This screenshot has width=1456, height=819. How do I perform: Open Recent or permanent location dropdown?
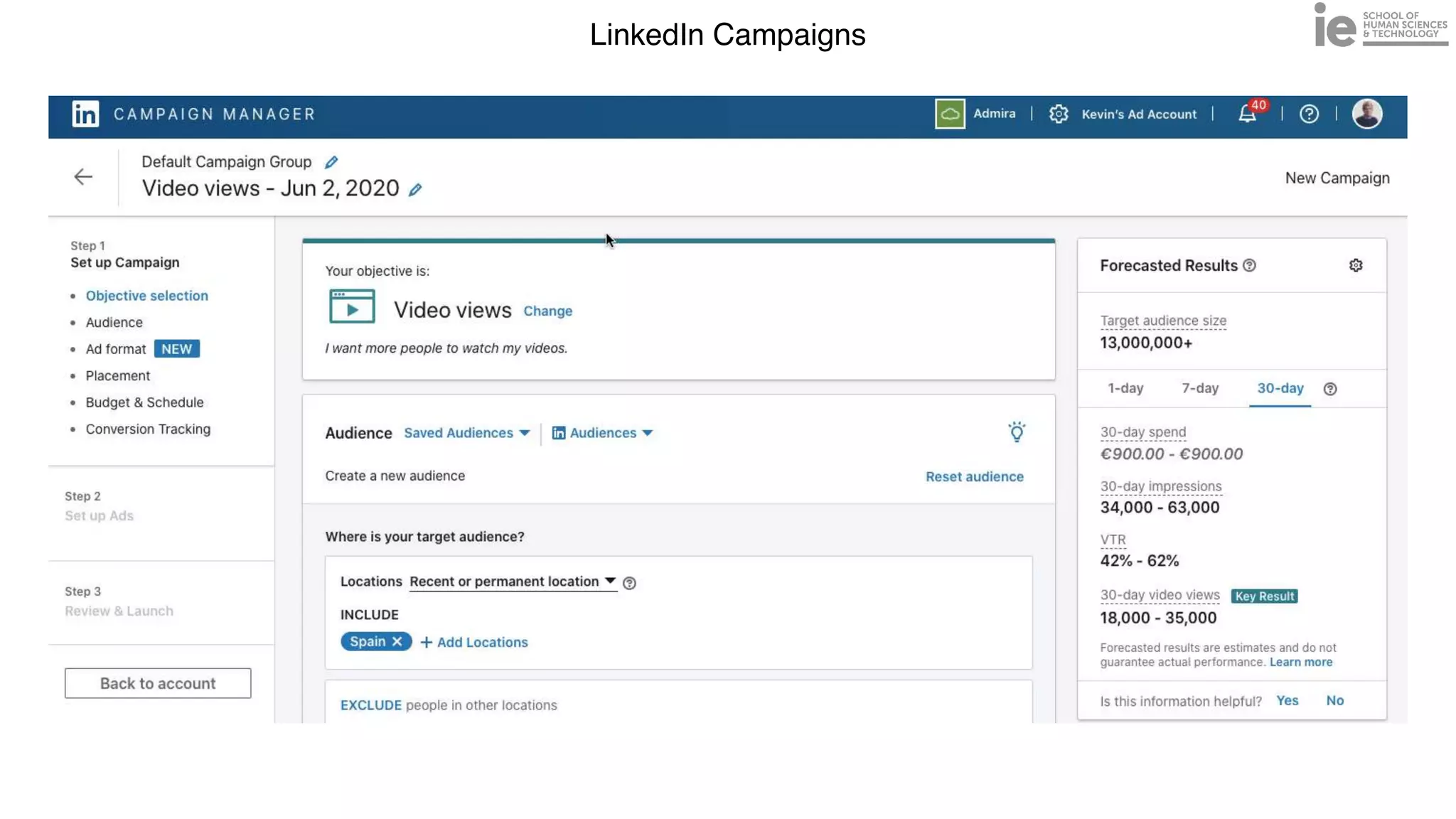513,582
